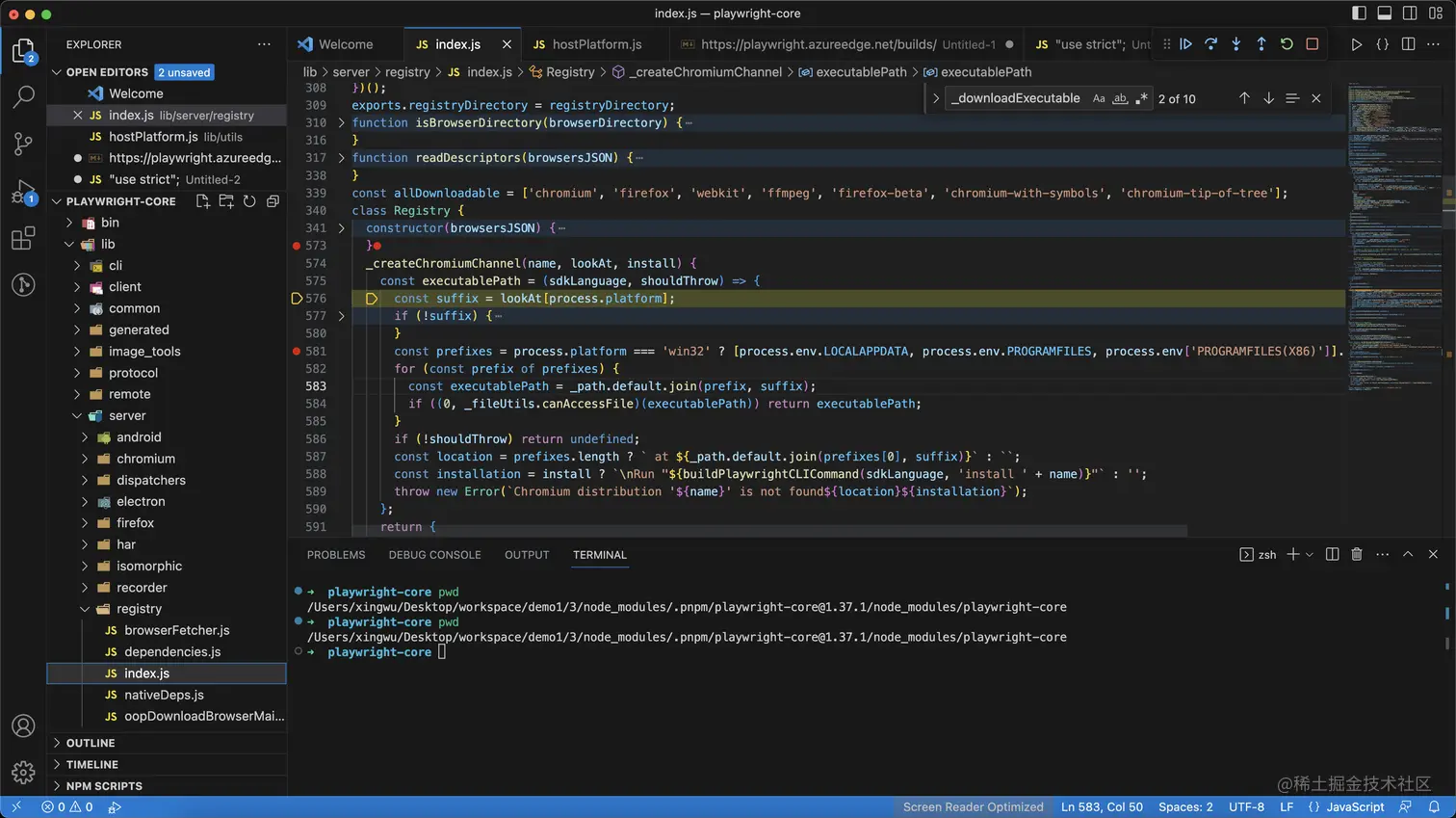The width and height of the screenshot is (1456, 818).
Task: Change encoding via UTF-8 status item
Action: tap(1246, 807)
